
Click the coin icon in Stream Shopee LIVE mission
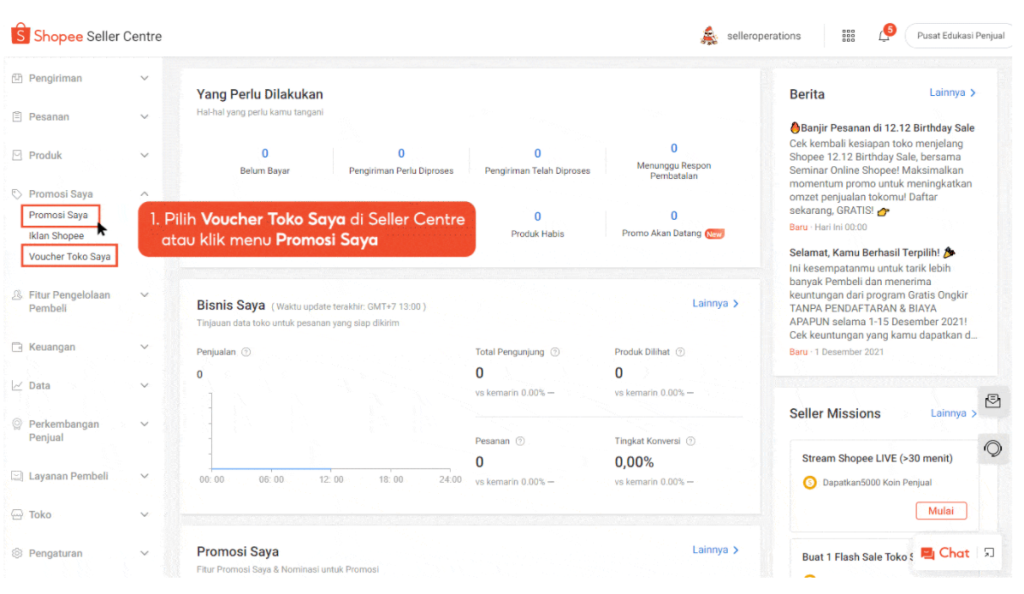click(x=809, y=482)
